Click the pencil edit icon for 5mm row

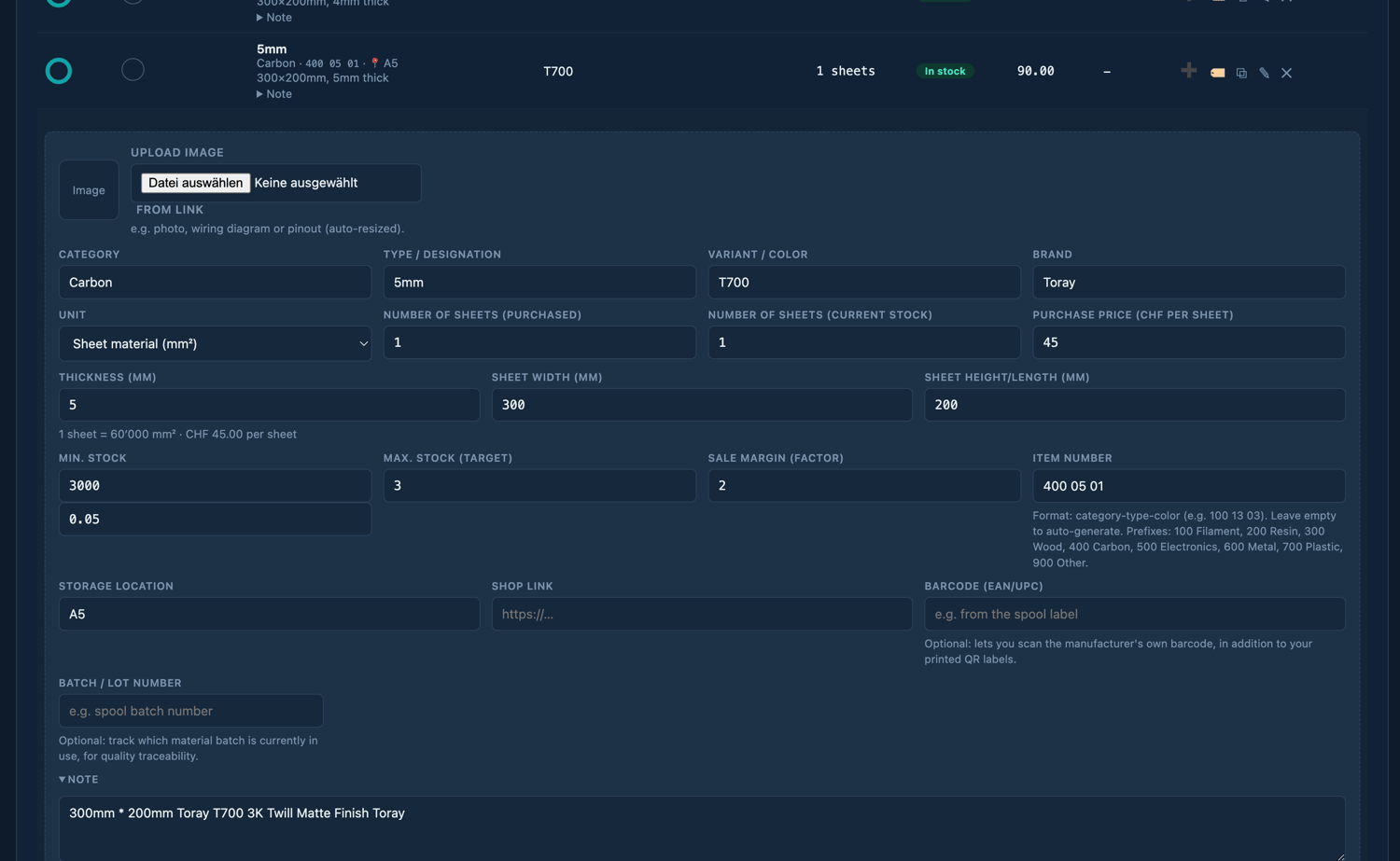coord(1264,73)
